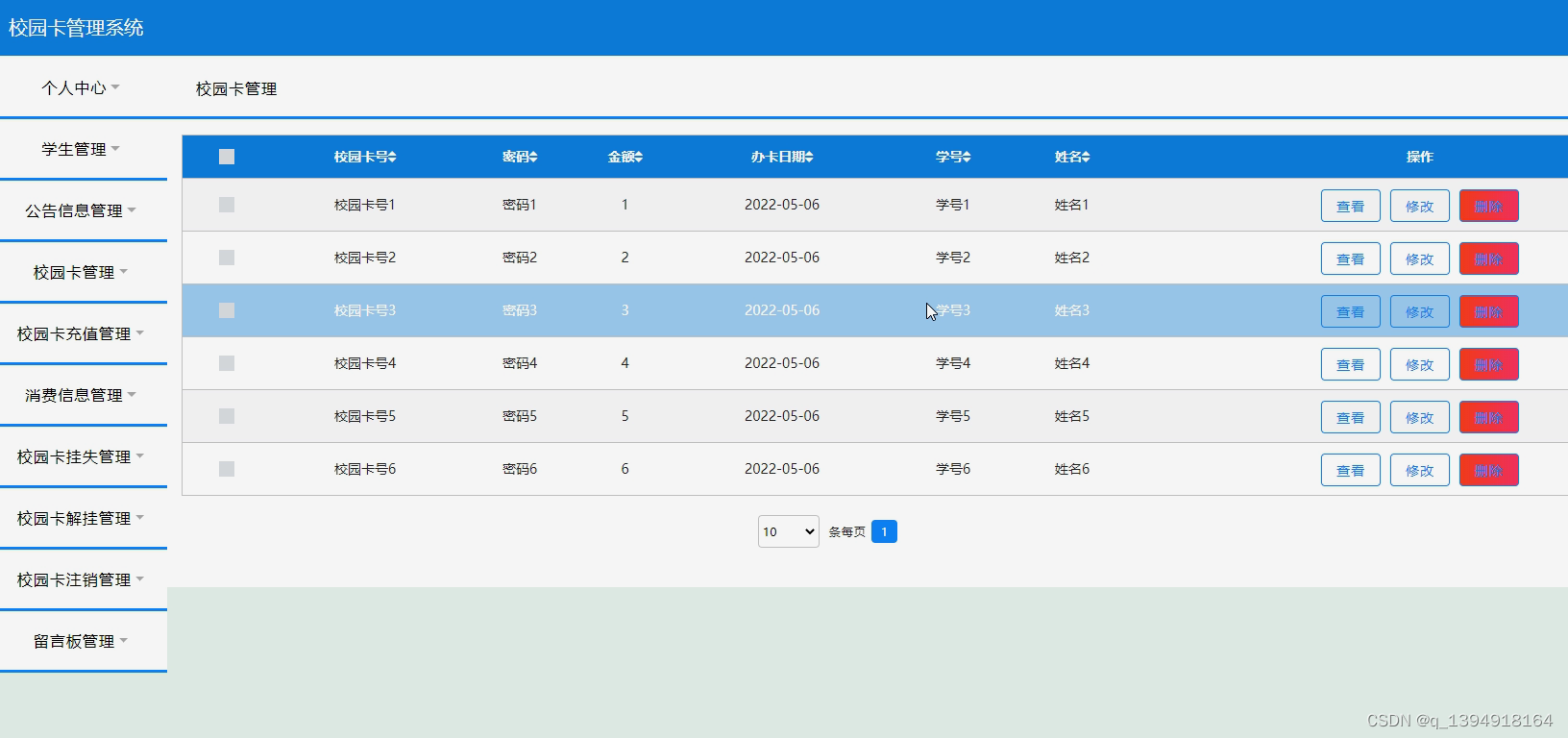Check the box for 校园卡号1 row
1568x738 pixels.
point(227,205)
